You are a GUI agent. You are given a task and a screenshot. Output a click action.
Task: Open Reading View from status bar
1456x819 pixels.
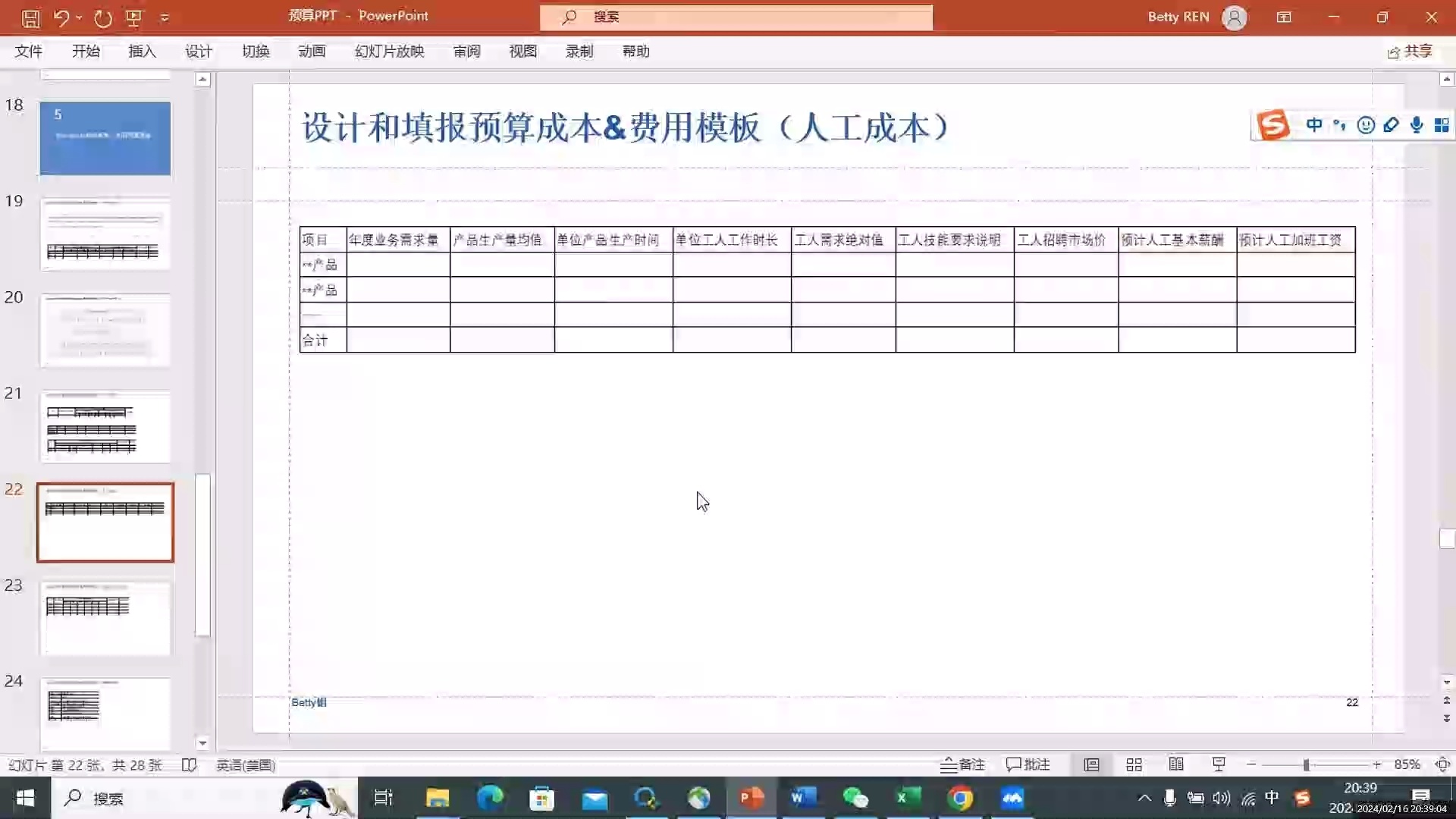pyautogui.click(x=1175, y=764)
